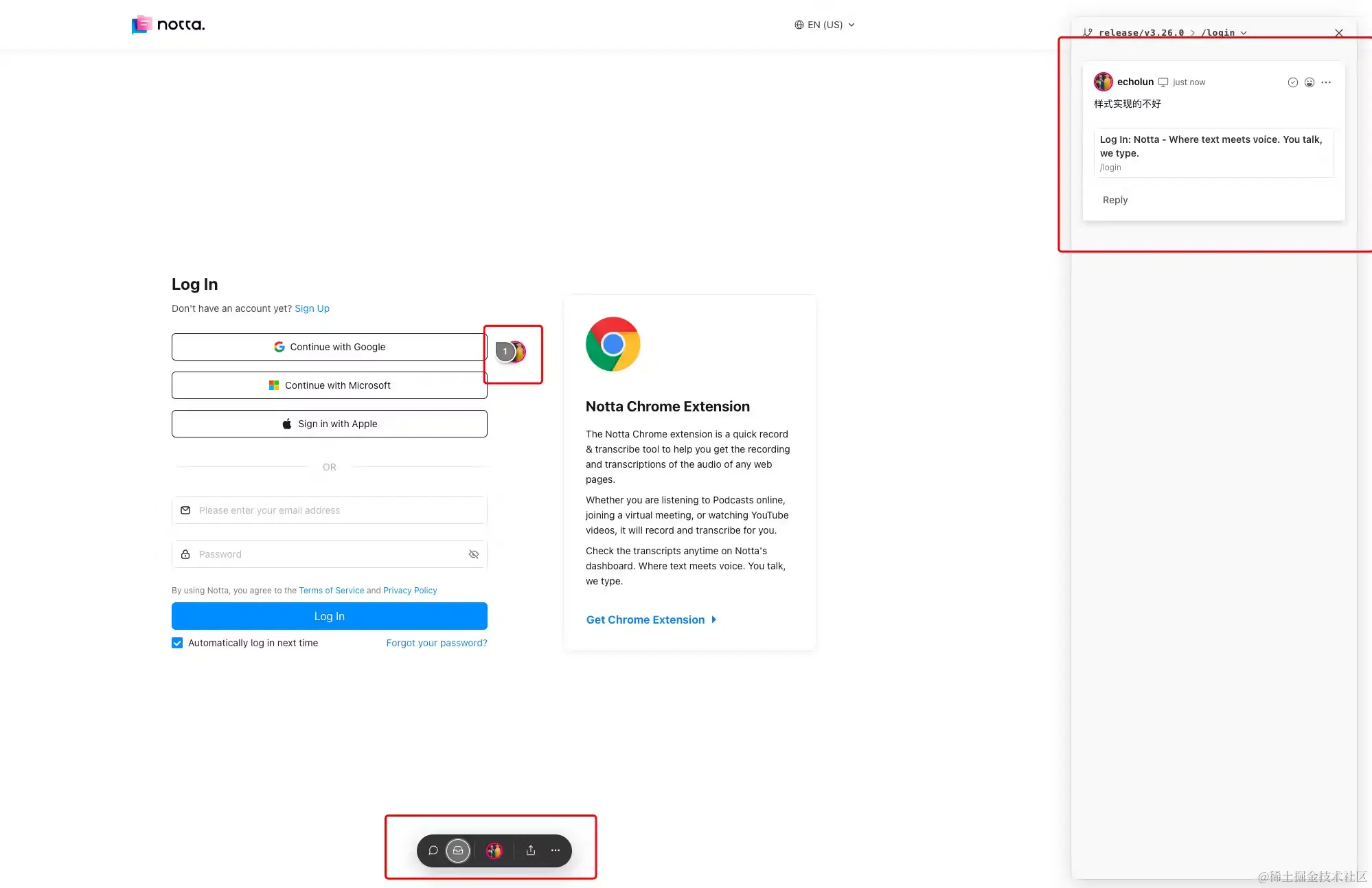Uncheck Automatically log in next time

(x=177, y=643)
